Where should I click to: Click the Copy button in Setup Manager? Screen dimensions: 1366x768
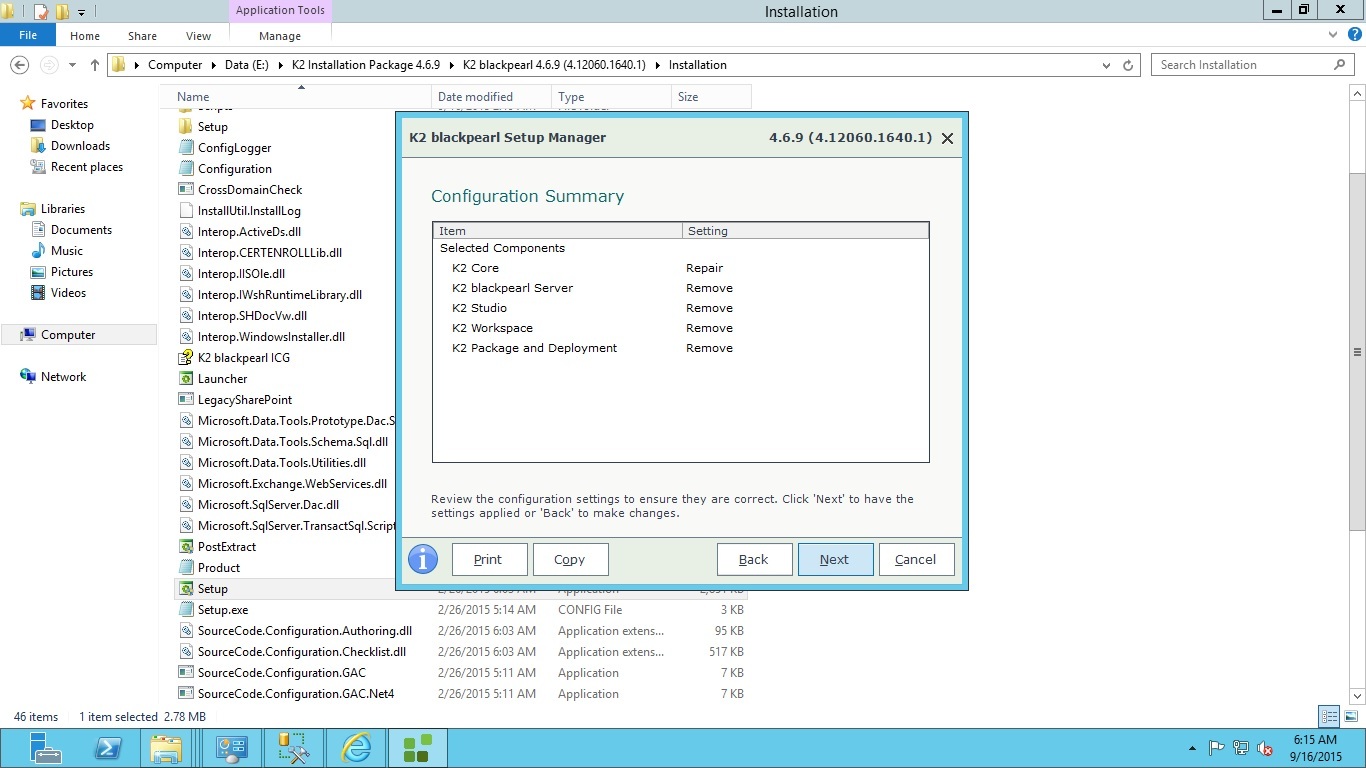click(569, 559)
